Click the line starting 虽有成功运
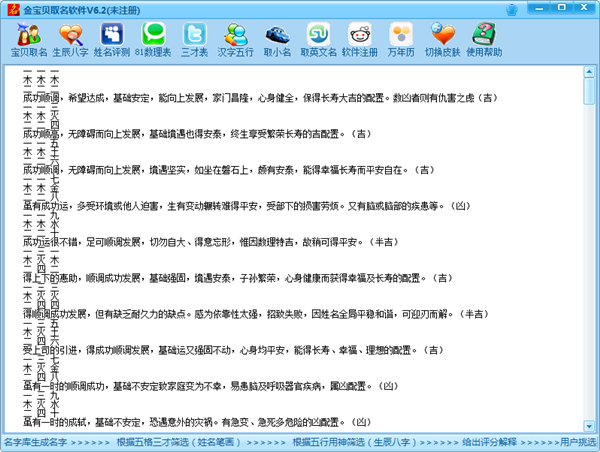This screenshot has height=452, width=600. (246, 206)
